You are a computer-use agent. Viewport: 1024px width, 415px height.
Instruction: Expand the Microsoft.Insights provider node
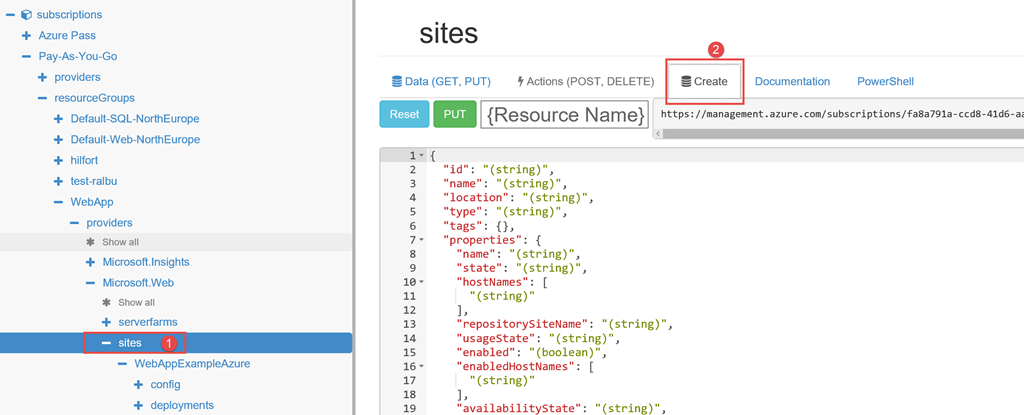[91, 262]
